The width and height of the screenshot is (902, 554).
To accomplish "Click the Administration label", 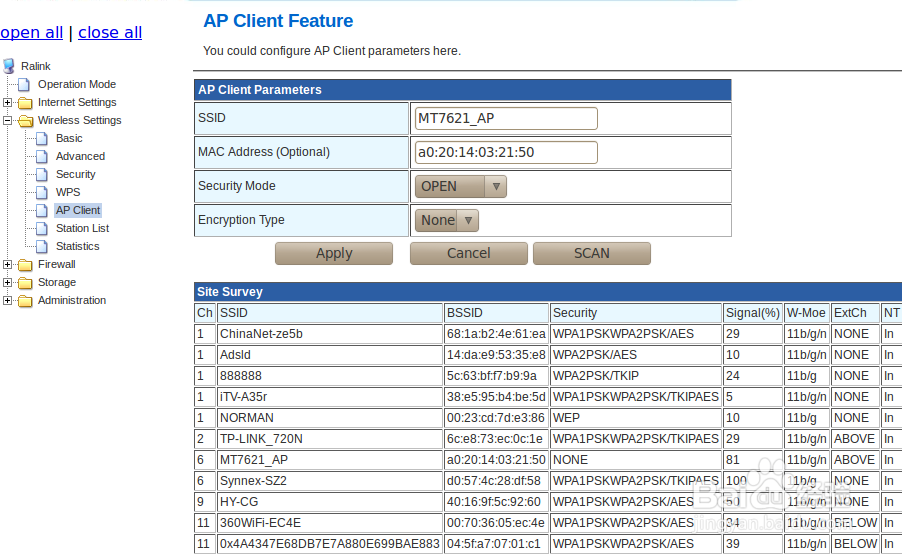I will pyautogui.click(x=72, y=300).
